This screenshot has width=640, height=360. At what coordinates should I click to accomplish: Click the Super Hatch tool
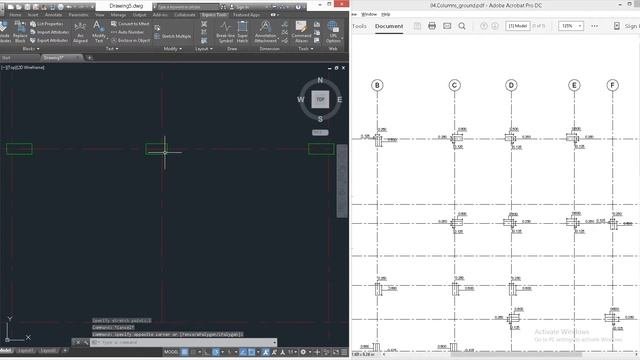coord(242,32)
